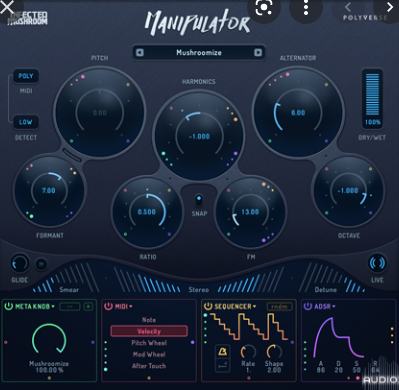The height and width of the screenshot is (390, 399).
Task: Toggle the LOW detect button
Action: 26,122
